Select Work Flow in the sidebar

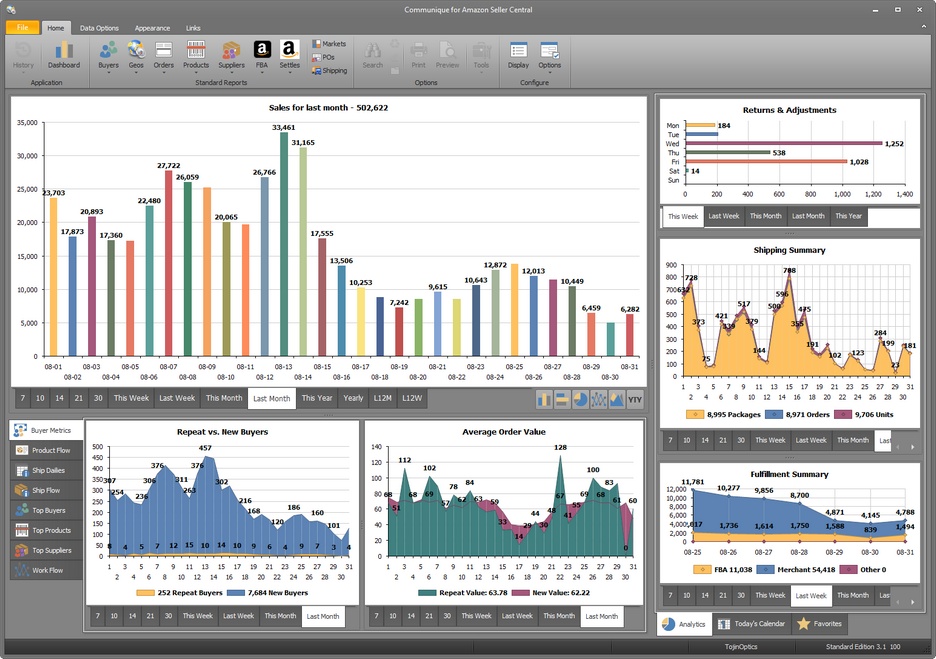click(46, 570)
